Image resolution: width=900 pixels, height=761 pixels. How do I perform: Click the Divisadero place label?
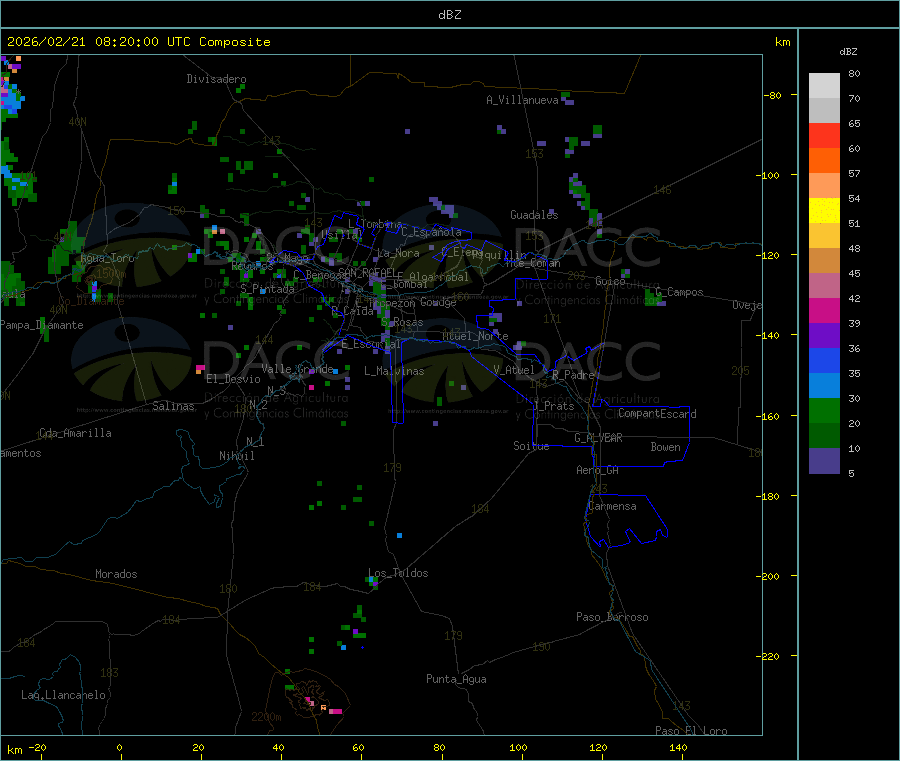click(216, 79)
